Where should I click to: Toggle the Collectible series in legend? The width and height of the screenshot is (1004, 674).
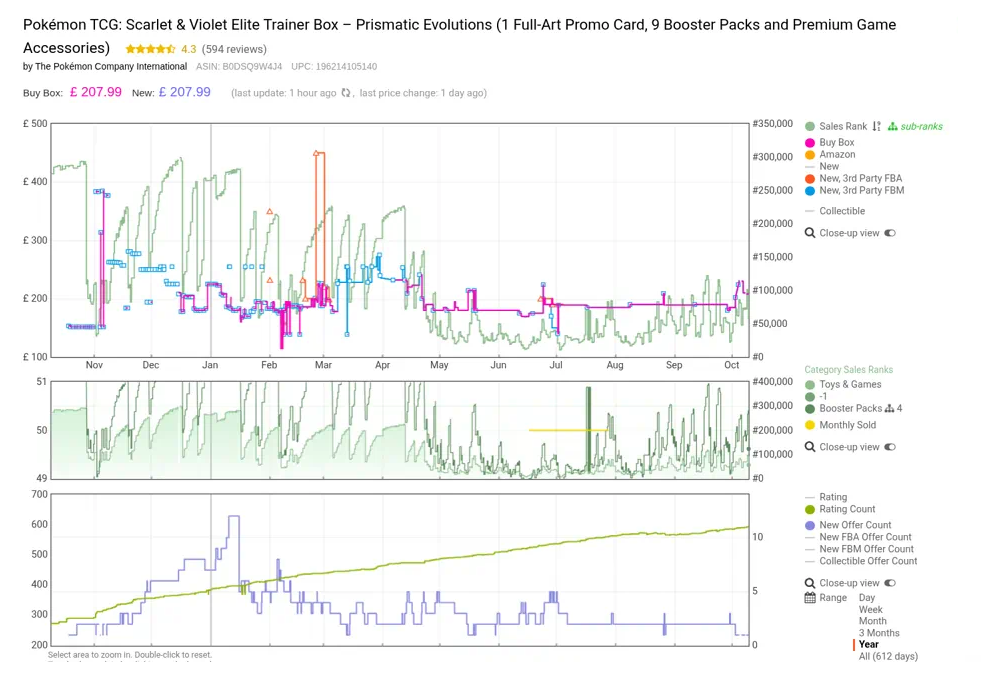835,211
